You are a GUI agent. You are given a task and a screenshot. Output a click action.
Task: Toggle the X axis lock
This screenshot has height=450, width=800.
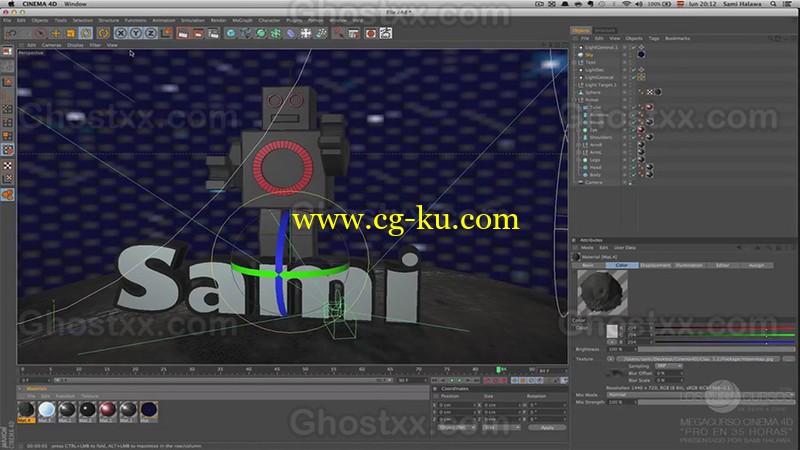pyautogui.click(x=121, y=33)
